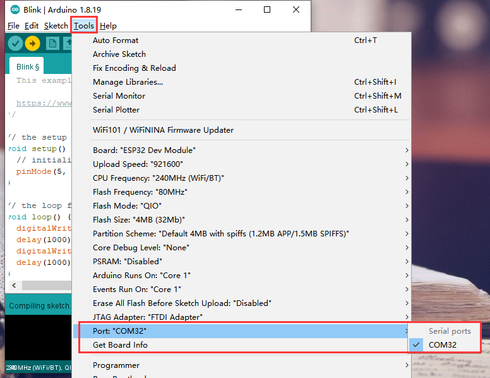Expand Arduino Runs On Core 1 submenu
Viewport: 490px width, 378px height.
[x=241, y=276]
